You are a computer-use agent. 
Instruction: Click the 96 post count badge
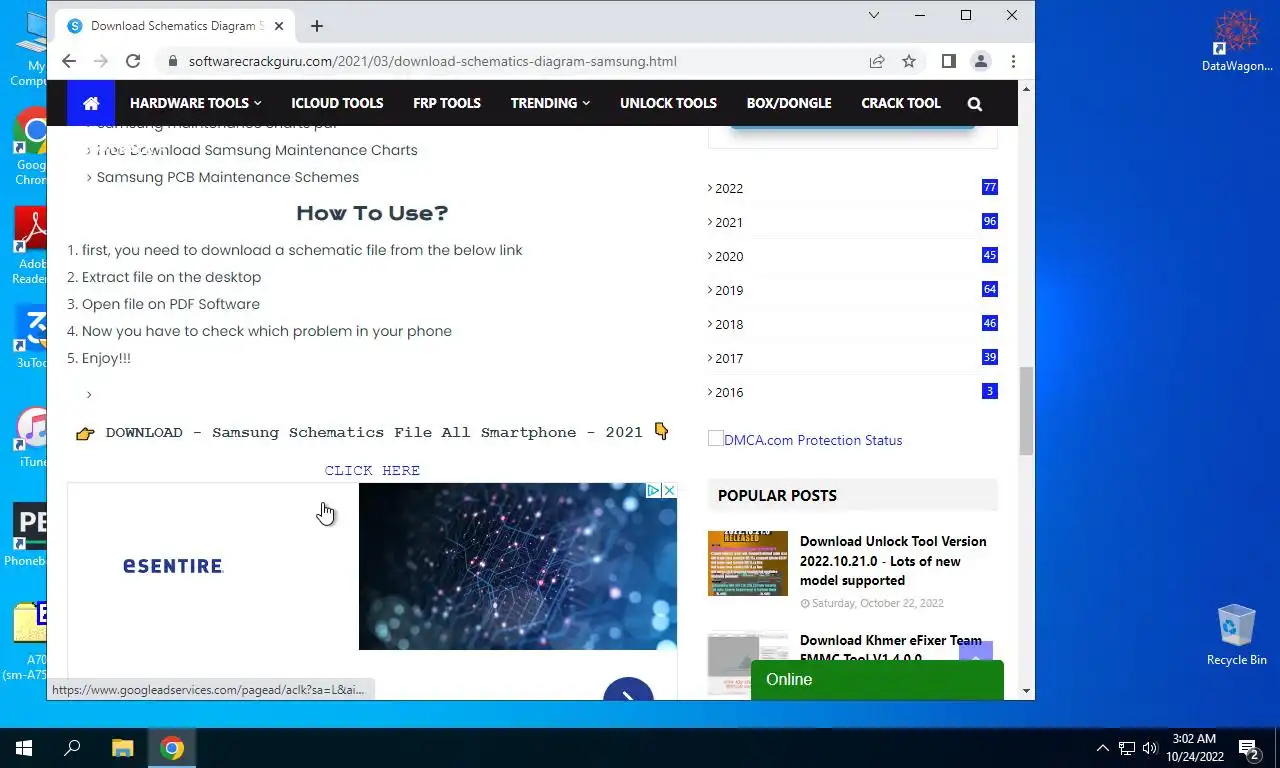pos(990,221)
